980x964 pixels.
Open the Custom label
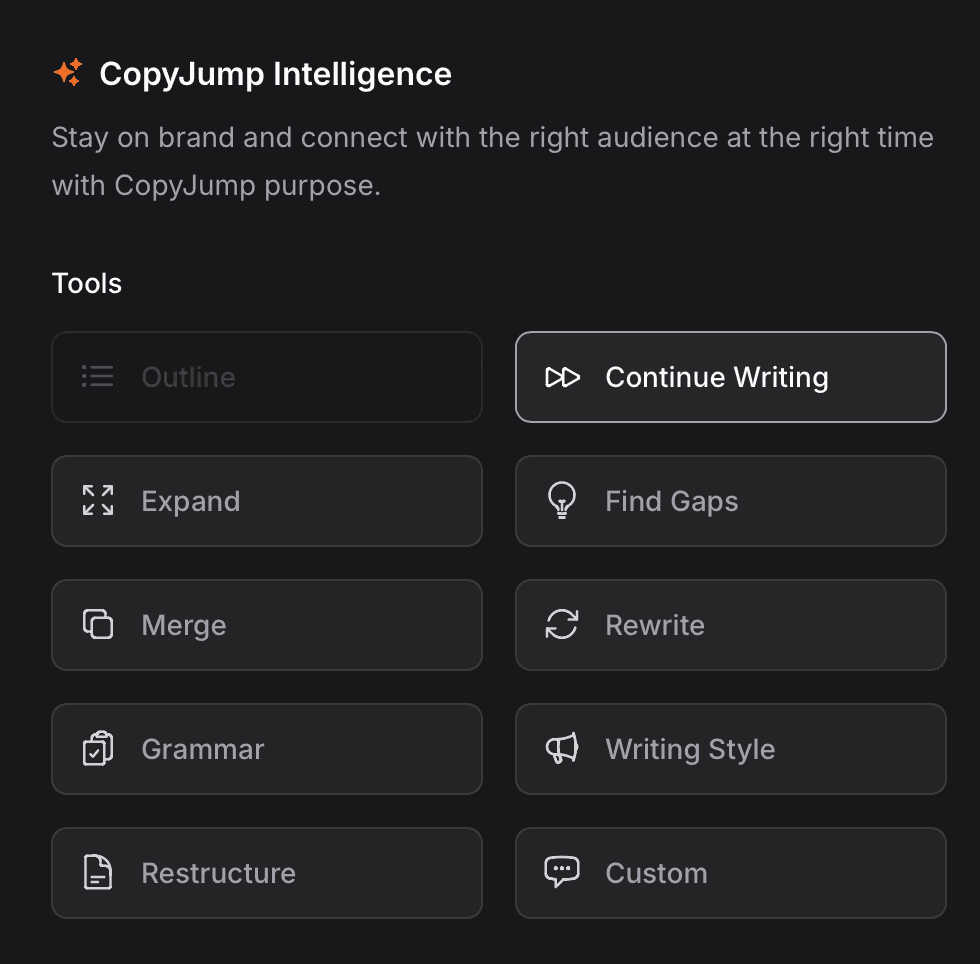click(x=656, y=873)
